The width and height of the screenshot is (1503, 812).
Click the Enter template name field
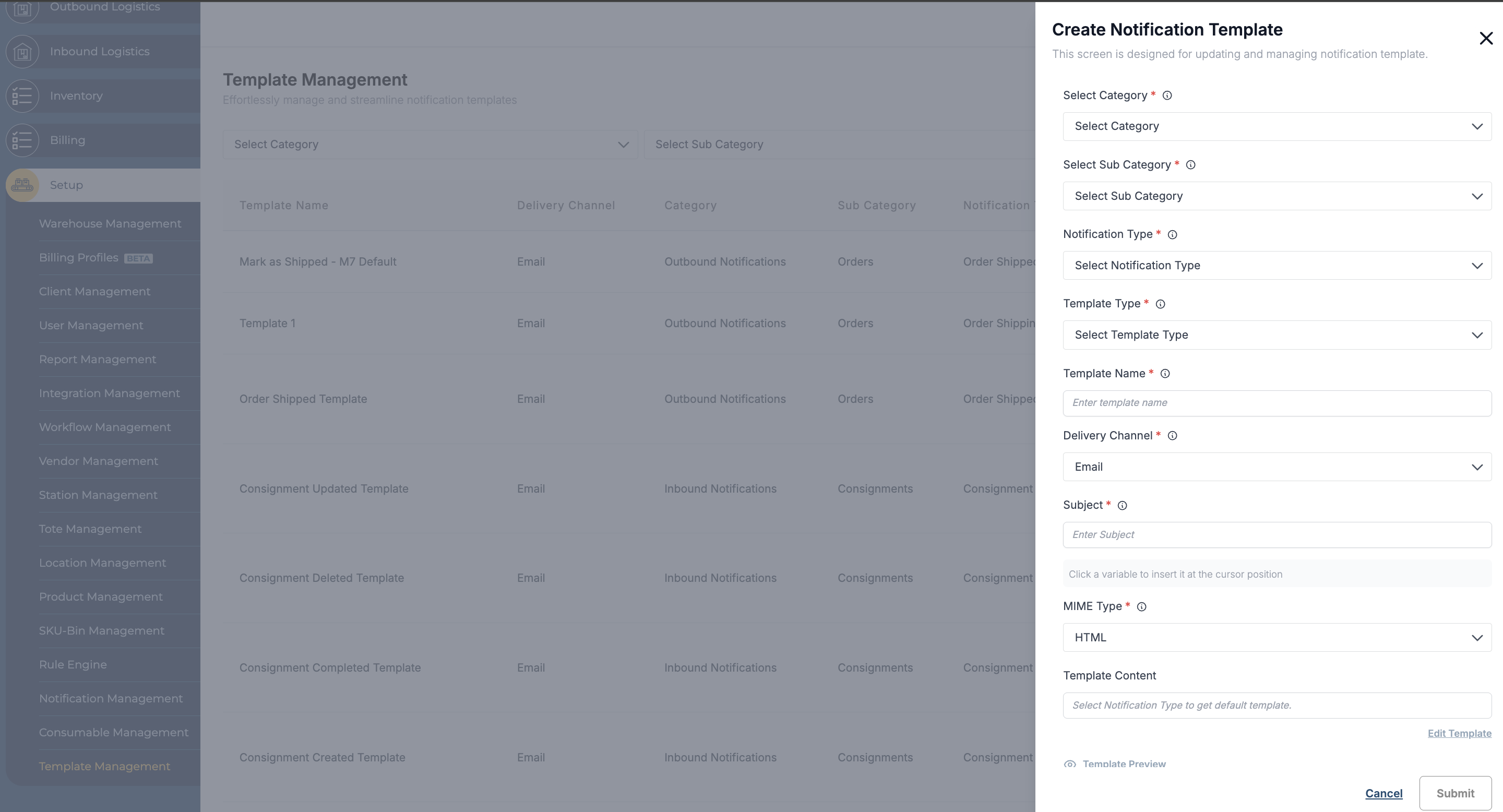[x=1277, y=403]
